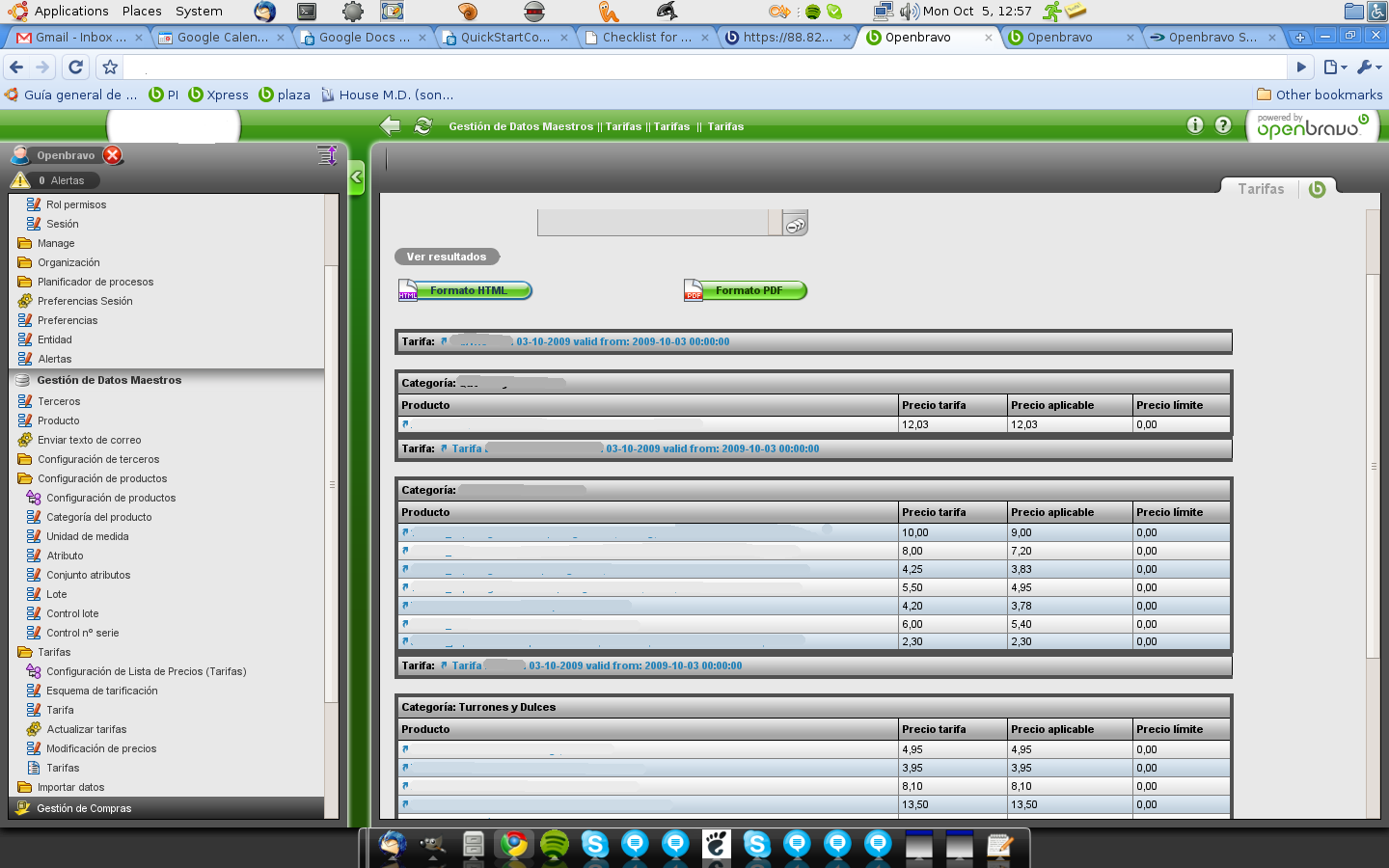1389x868 pixels.
Task: Collapse the Configuración de productos folder
Action: coord(25,478)
